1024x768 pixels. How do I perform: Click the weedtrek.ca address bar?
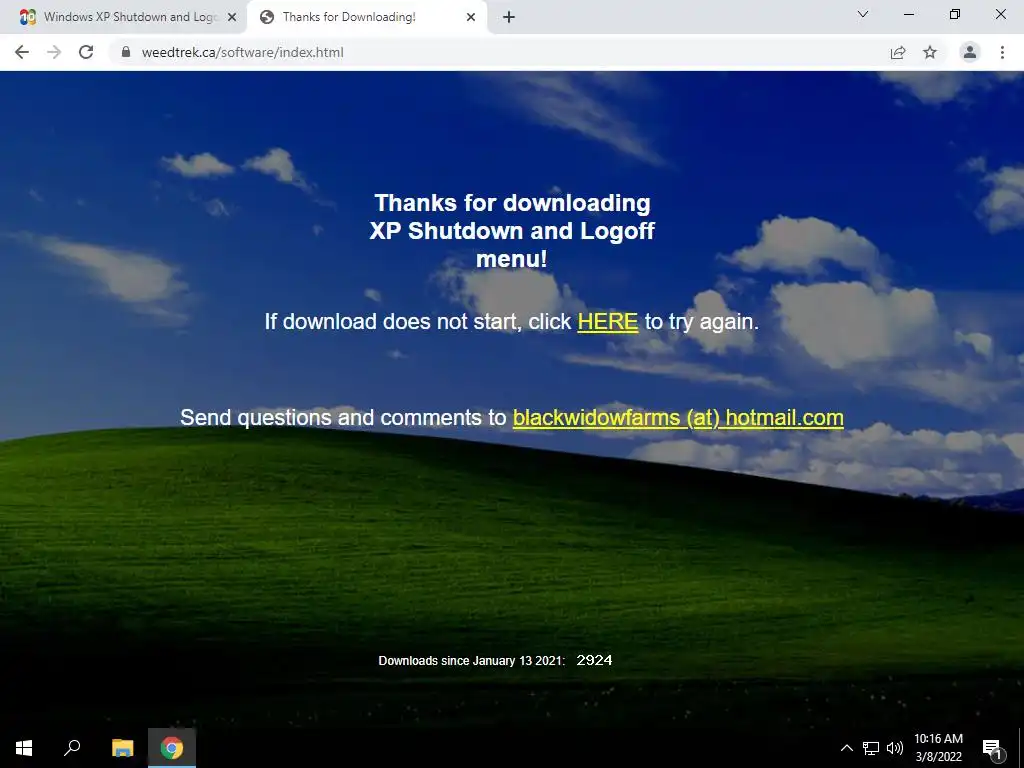point(496,52)
